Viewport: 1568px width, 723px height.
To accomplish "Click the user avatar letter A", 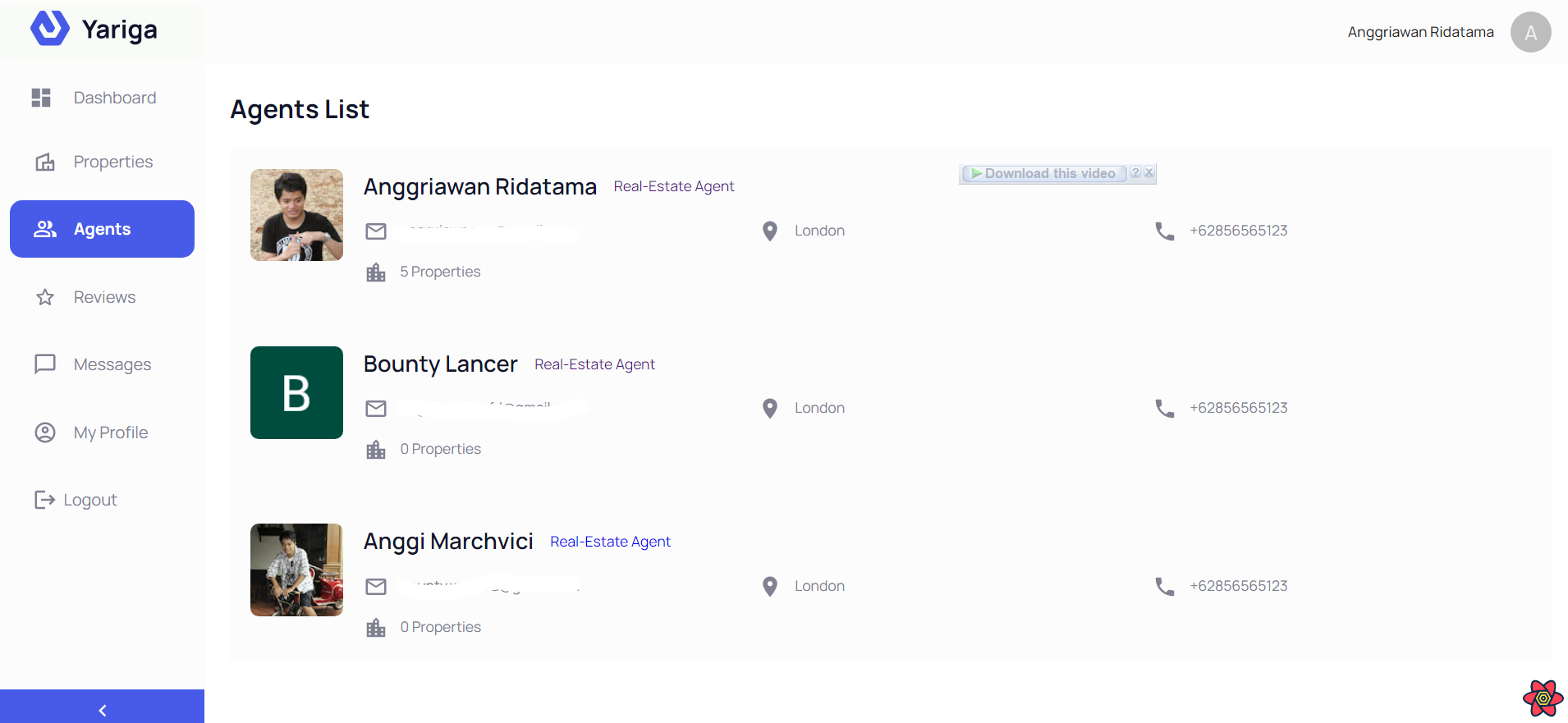I will coord(1530,32).
